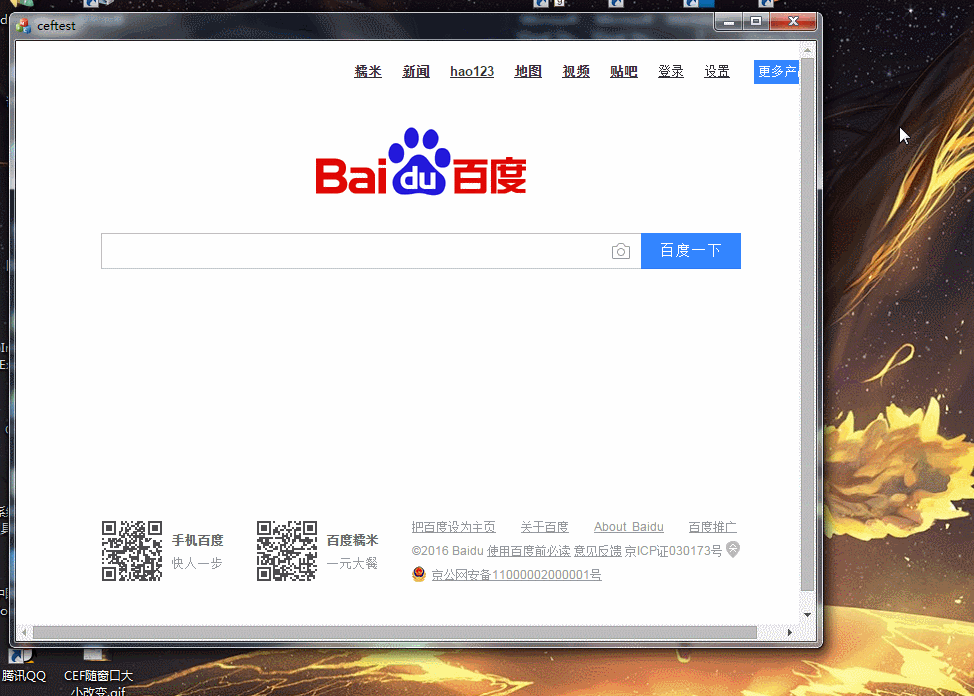The image size is (974, 696).
Task: Click the vertical scrollbar thumb
Action: coord(808,324)
